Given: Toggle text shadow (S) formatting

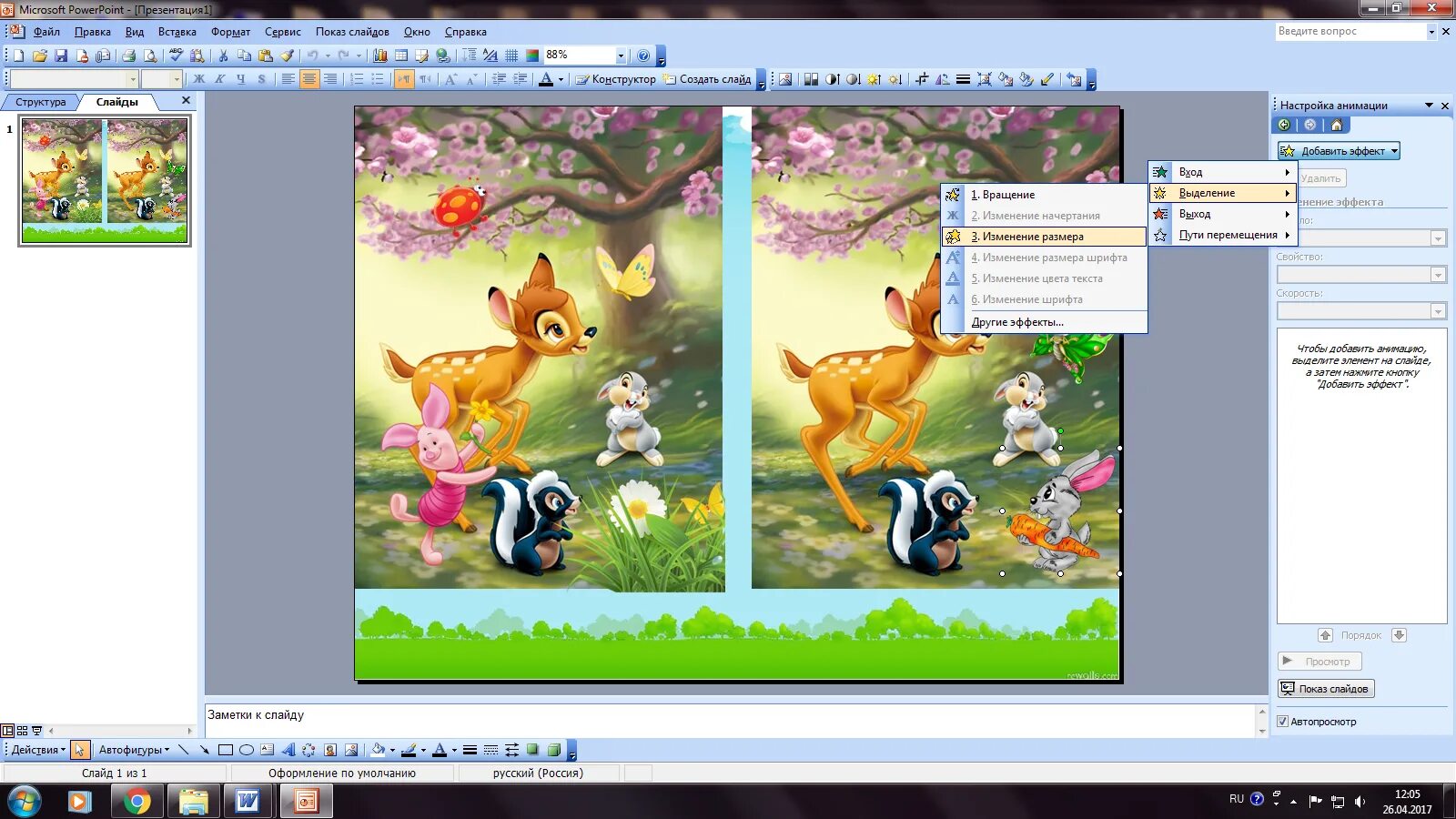Looking at the screenshot, I should [x=261, y=79].
